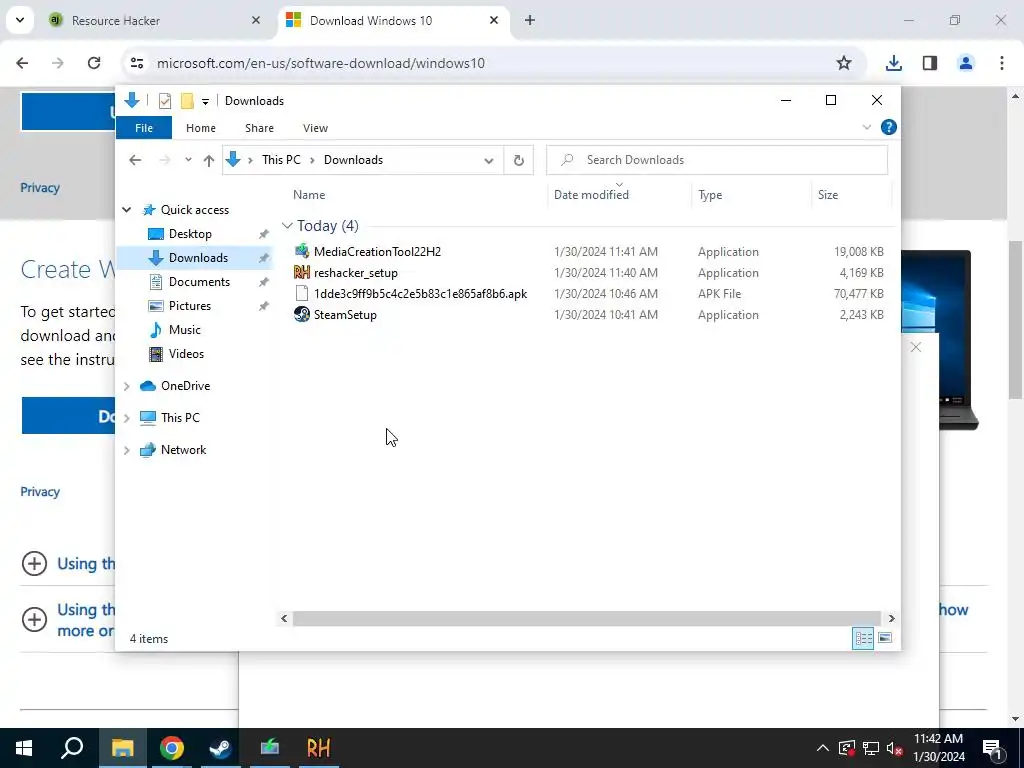Refresh the Downloads folder view

(x=519, y=160)
